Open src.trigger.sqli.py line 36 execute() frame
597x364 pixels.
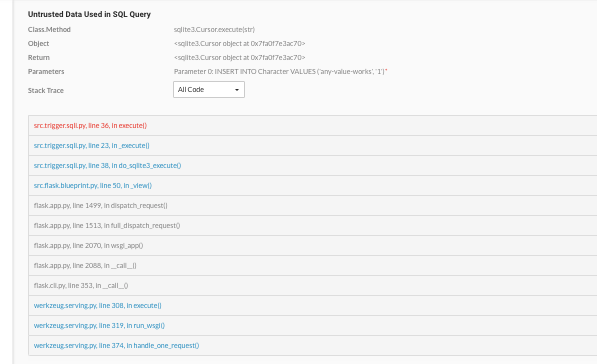tap(90, 125)
